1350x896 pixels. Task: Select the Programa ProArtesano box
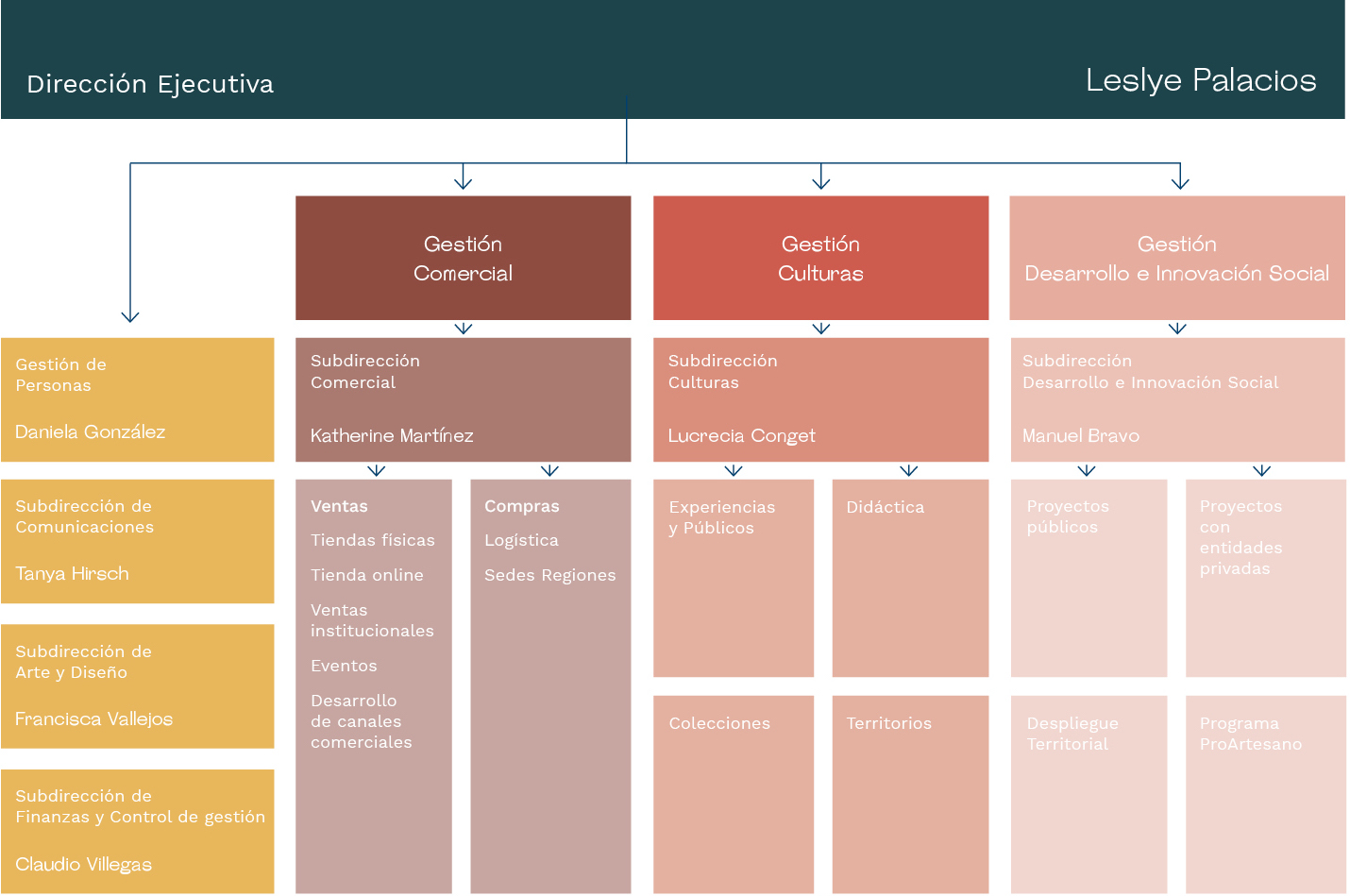tap(1266, 794)
